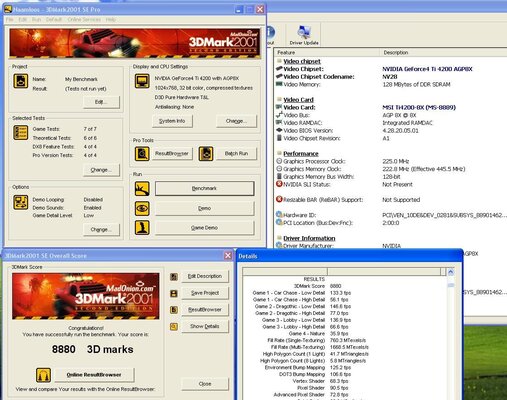Click the Benchmark run icon

pyautogui.click(x=142, y=189)
